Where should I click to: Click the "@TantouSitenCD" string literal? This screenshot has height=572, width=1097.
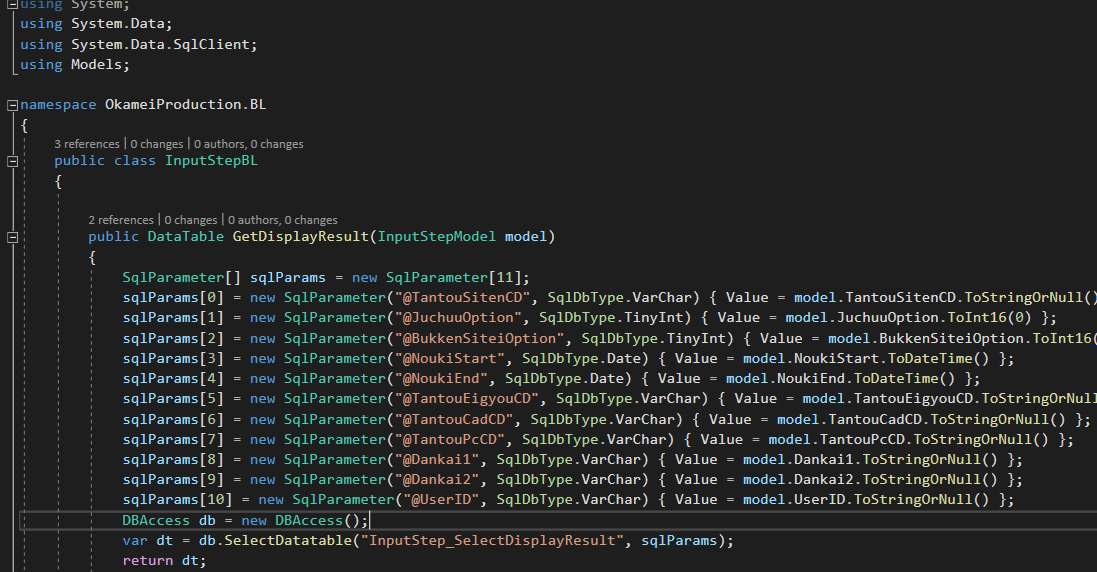[x=462, y=297]
